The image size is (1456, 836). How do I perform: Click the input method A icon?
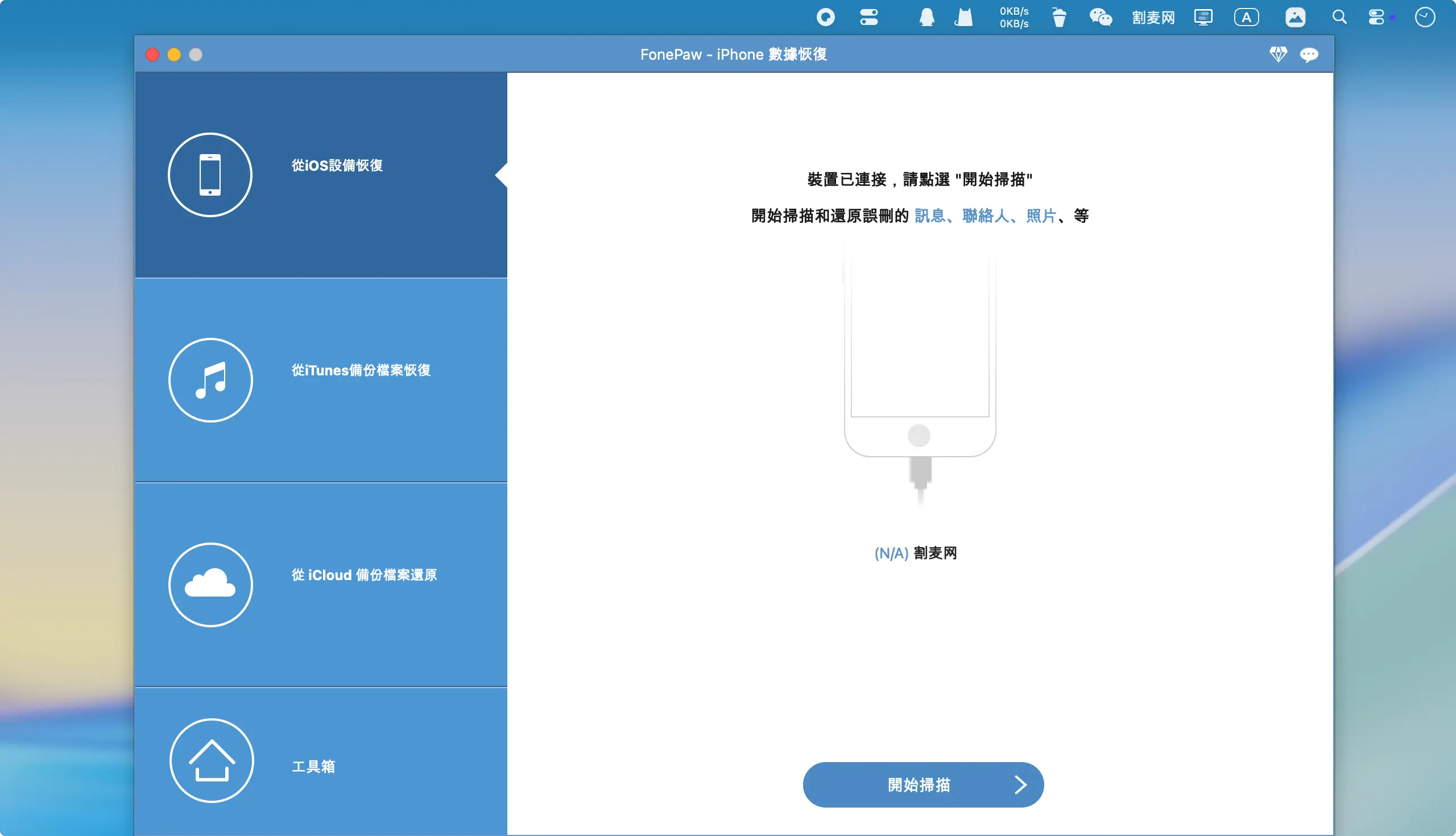tap(1247, 17)
